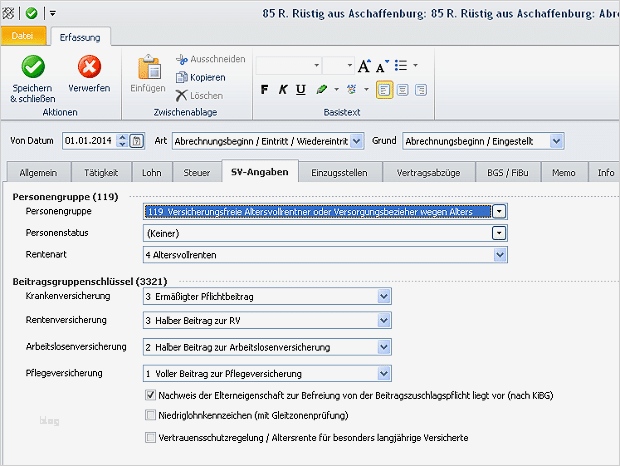The width and height of the screenshot is (620, 466).
Task: Click the Von Datum spinner arrows
Action: 123,141
